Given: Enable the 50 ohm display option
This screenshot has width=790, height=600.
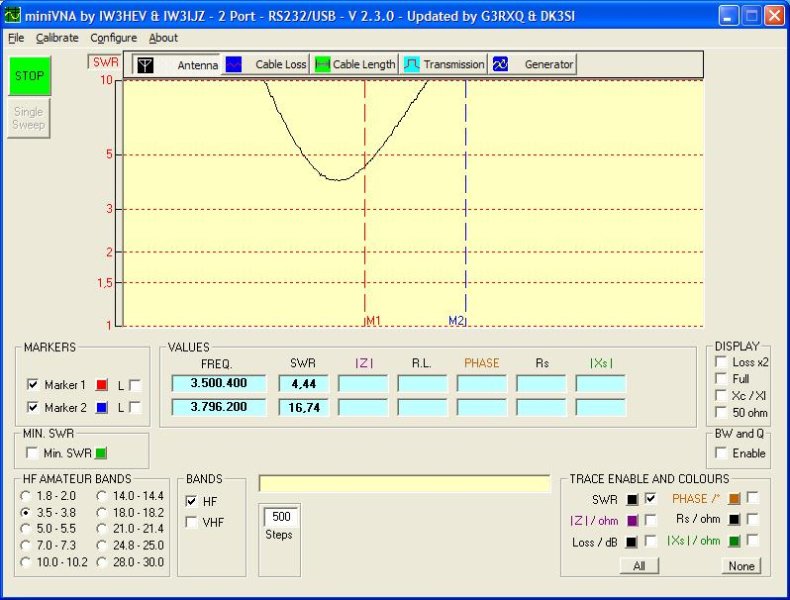Looking at the screenshot, I should point(721,412).
